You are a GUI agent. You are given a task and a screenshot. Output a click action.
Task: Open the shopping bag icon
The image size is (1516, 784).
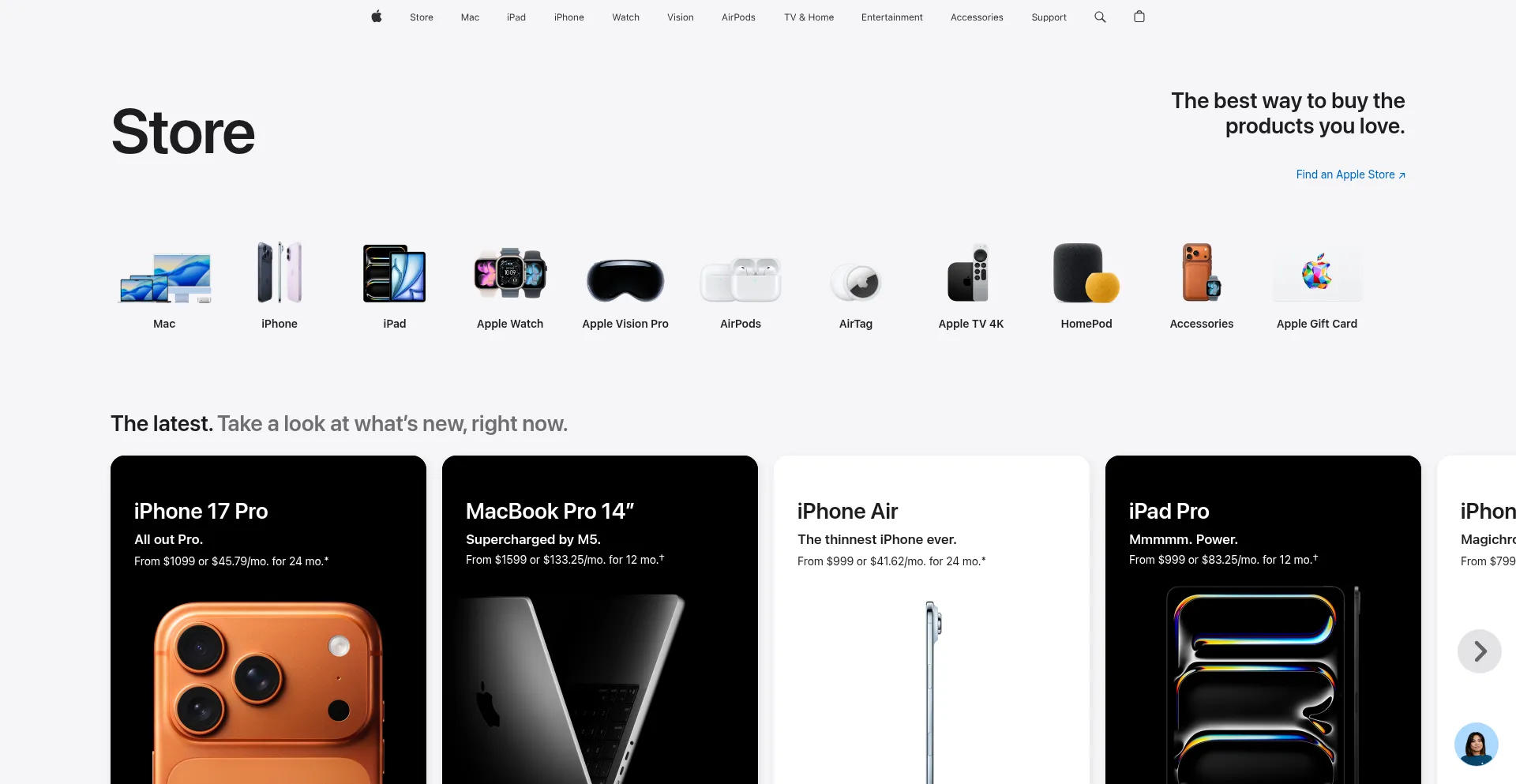coord(1139,17)
